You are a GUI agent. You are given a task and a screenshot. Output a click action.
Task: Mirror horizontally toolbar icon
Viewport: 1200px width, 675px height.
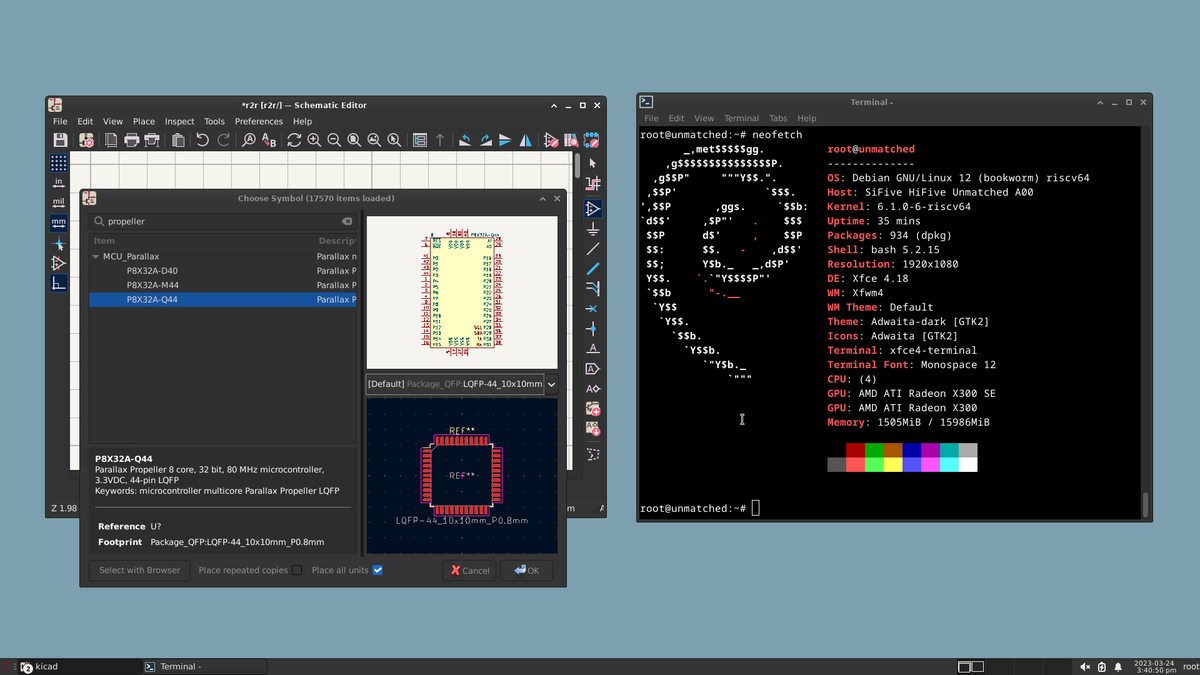[526, 141]
